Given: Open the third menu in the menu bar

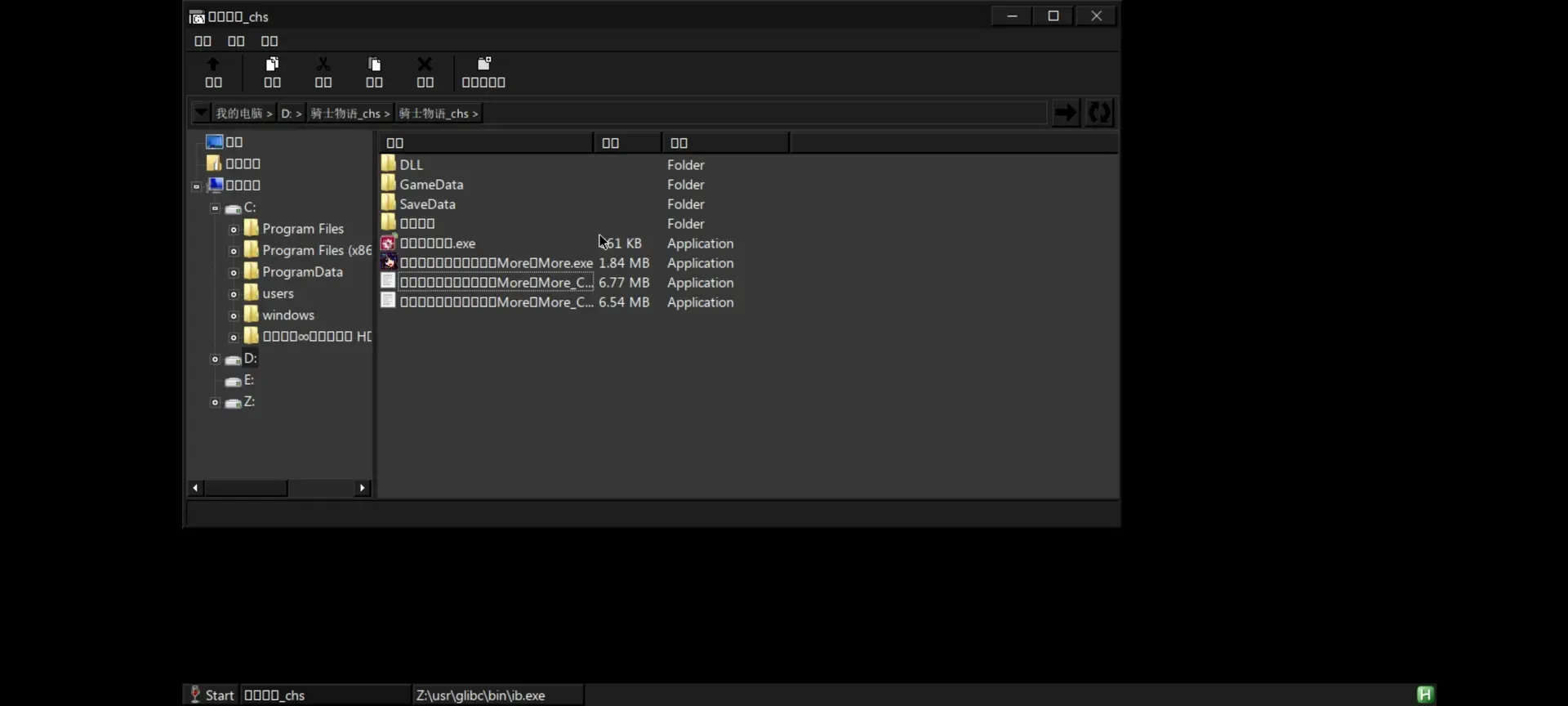Looking at the screenshot, I should tap(269, 41).
